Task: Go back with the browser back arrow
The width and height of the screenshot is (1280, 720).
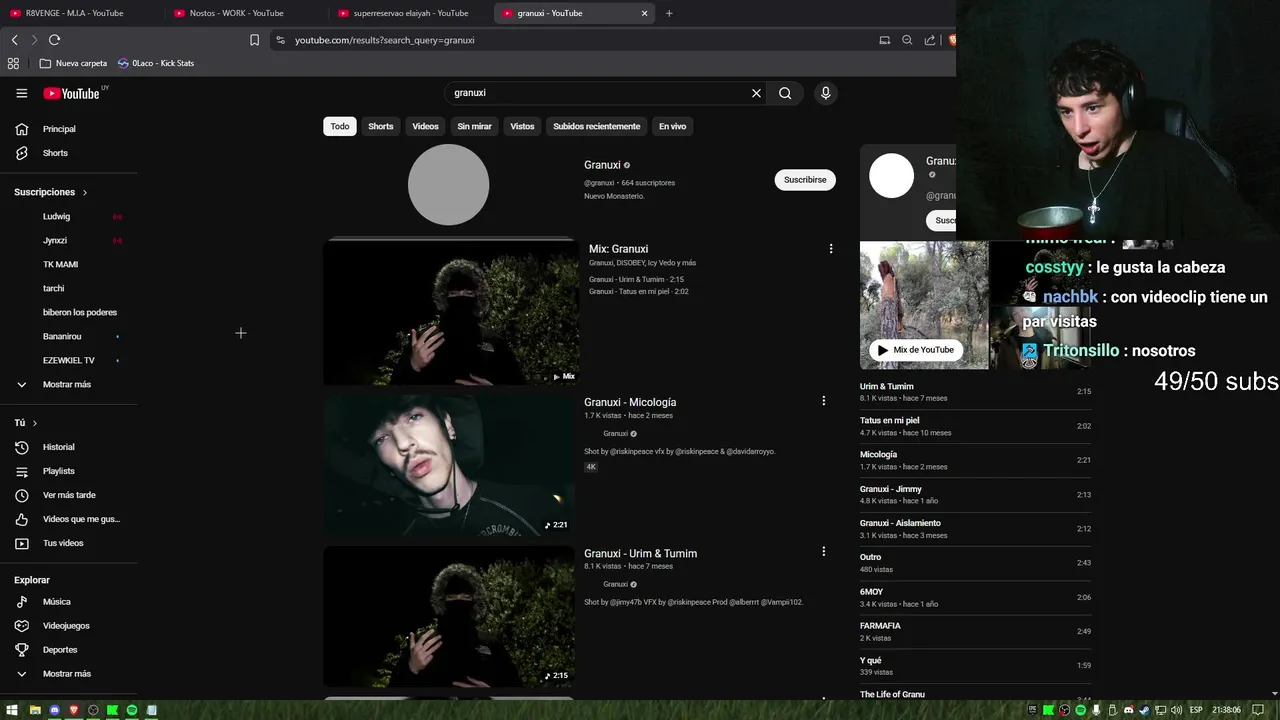Action: click(x=14, y=40)
